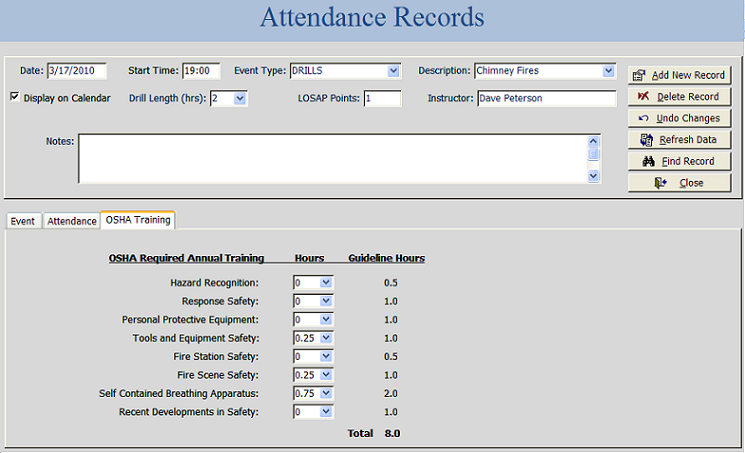The image size is (745, 453).
Task: Click the Instructor name field
Action: 545,98
